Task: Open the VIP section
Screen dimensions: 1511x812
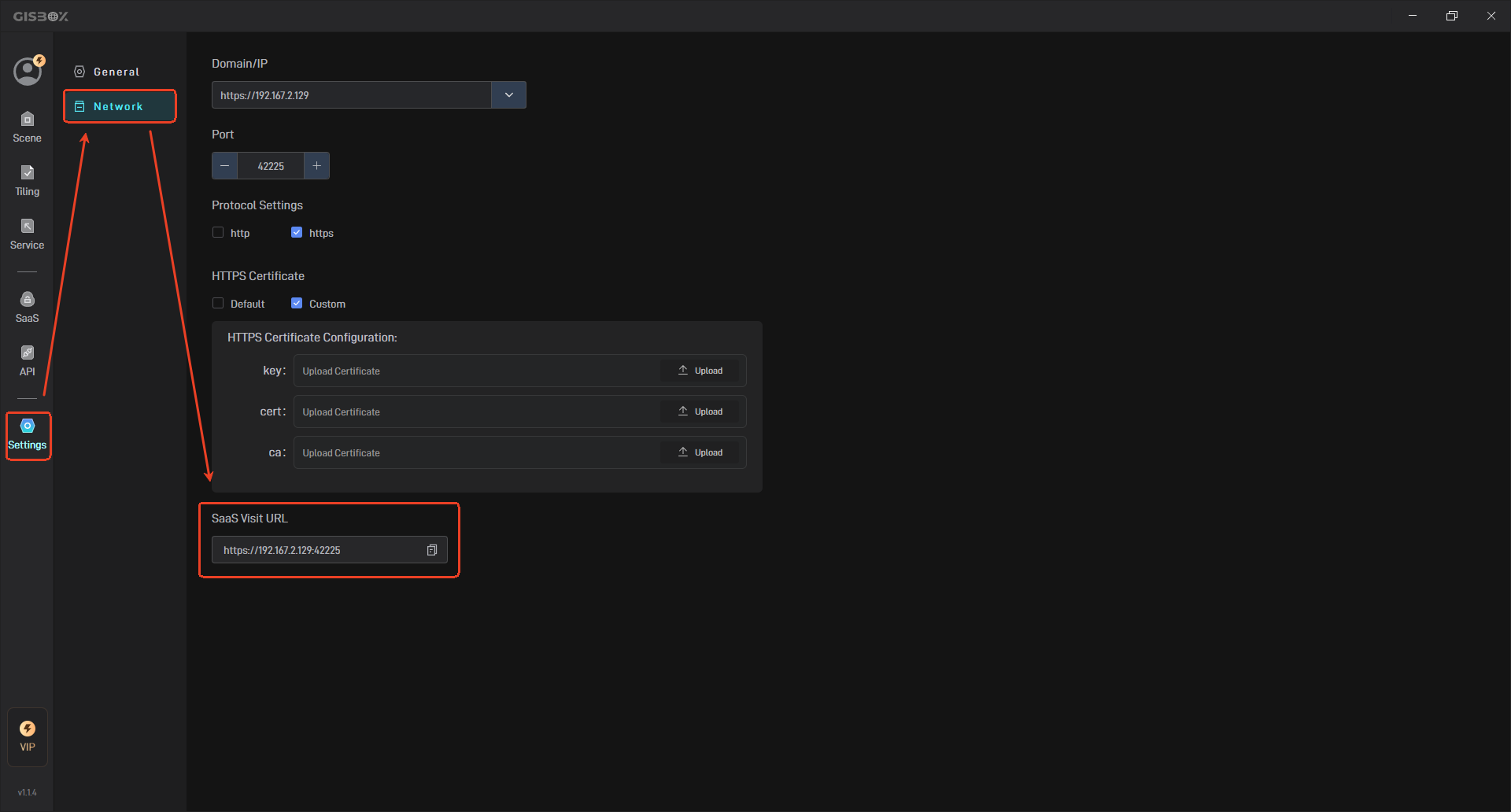Action: [x=27, y=736]
